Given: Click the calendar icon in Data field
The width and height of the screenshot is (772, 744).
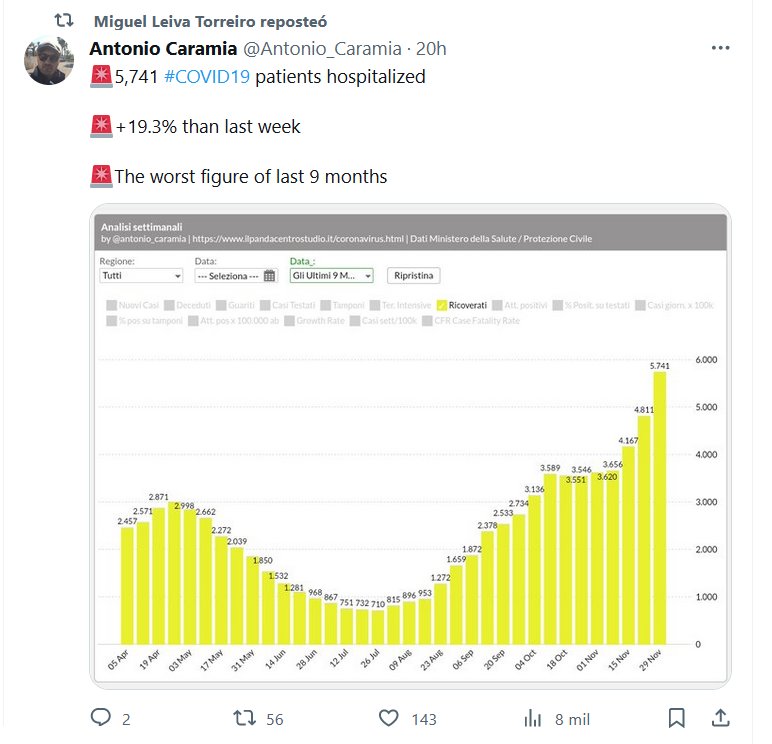Looking at the screenshot, I should point(269,276).
